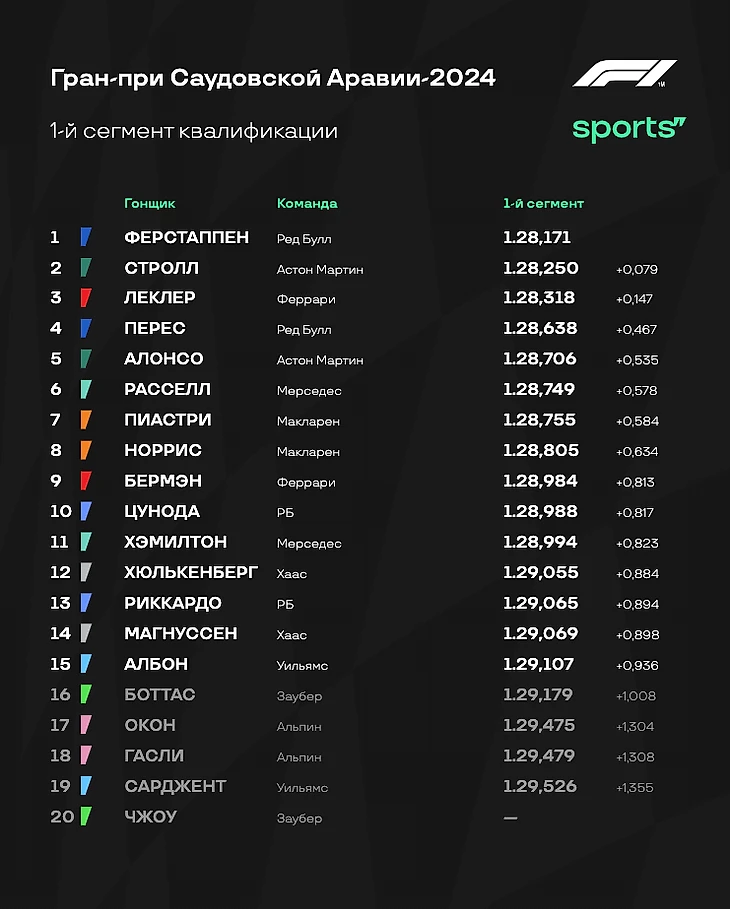Click the 1-й сегмент column header
The height and width of the screenshot is (909, 730).
[543, 203]
